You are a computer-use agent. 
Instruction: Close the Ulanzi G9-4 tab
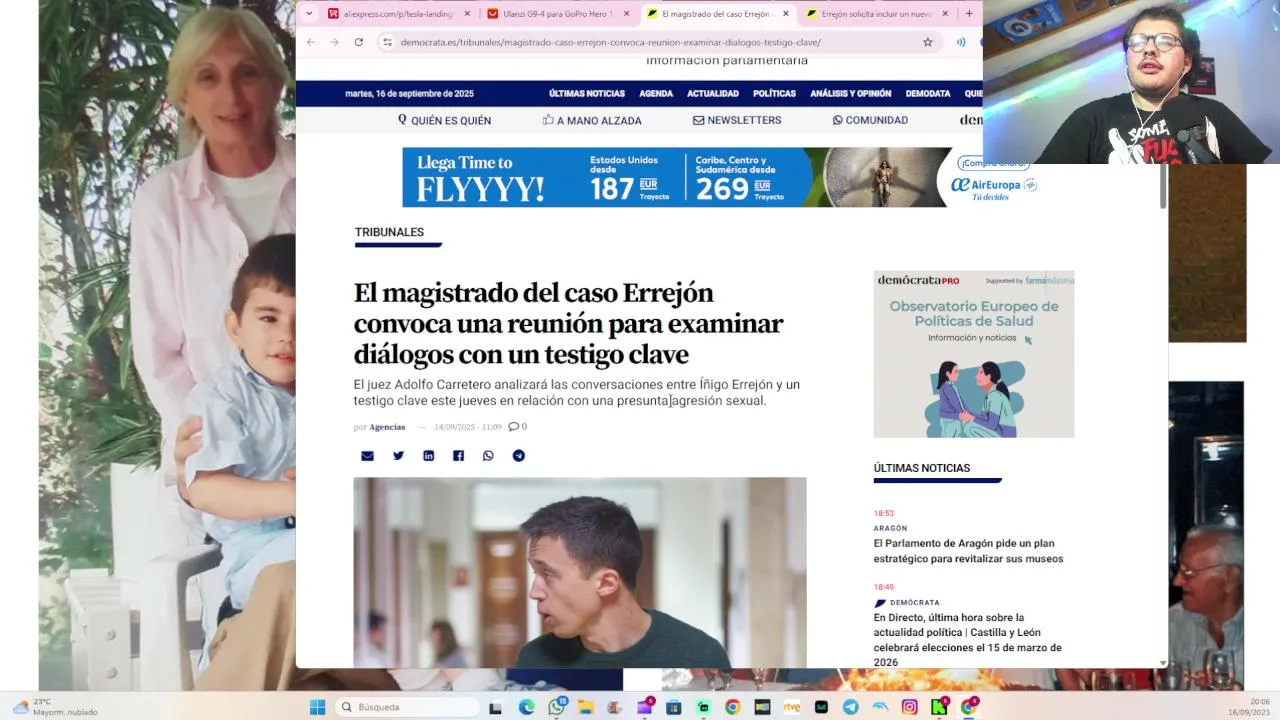click(627, 14)
